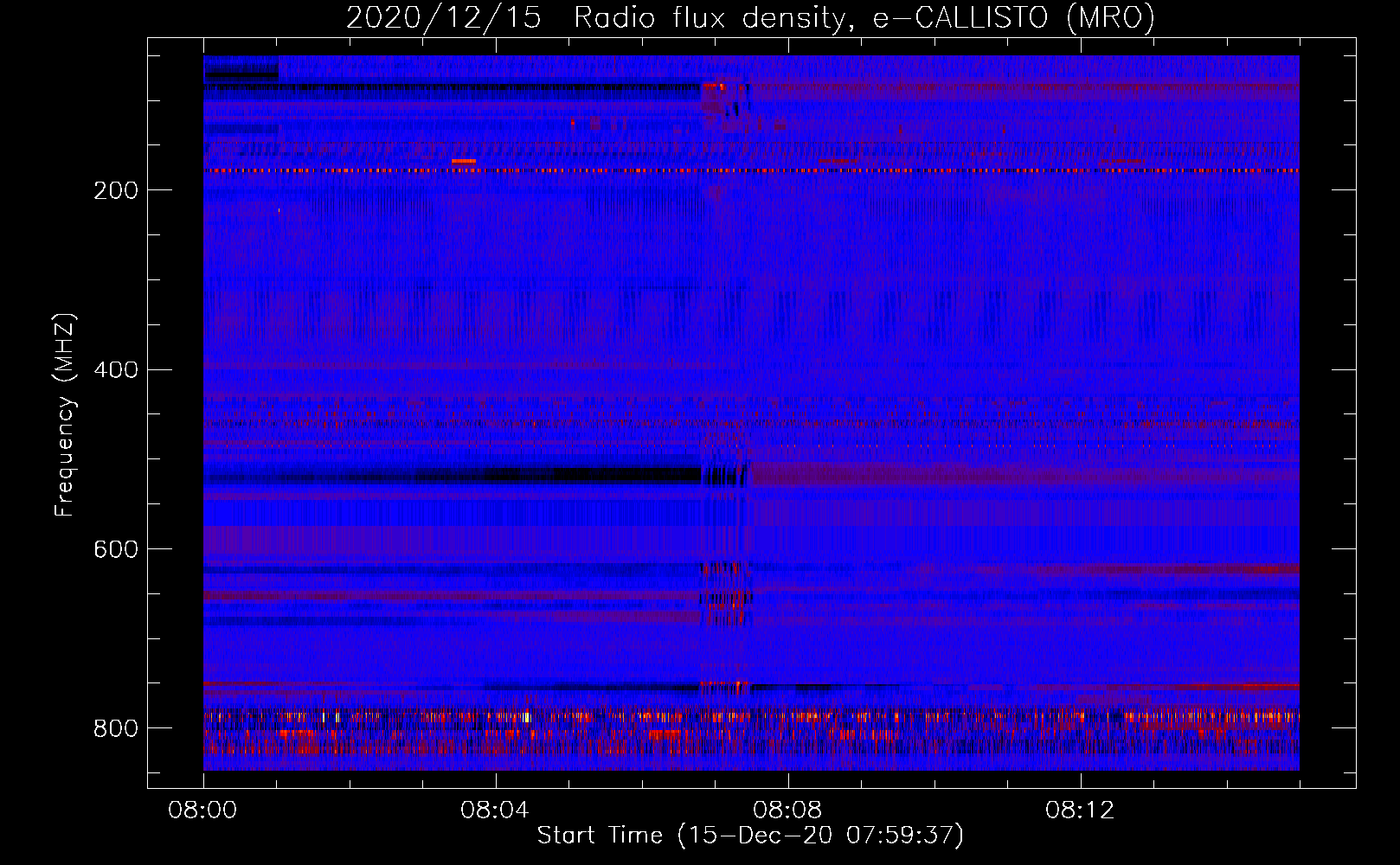This screenshot has height=865, width=1400.
Task: Click the plot title '2020/12/15 Radio flux density, e-CALLISTO (MRO)'
Action: point(750,17)
